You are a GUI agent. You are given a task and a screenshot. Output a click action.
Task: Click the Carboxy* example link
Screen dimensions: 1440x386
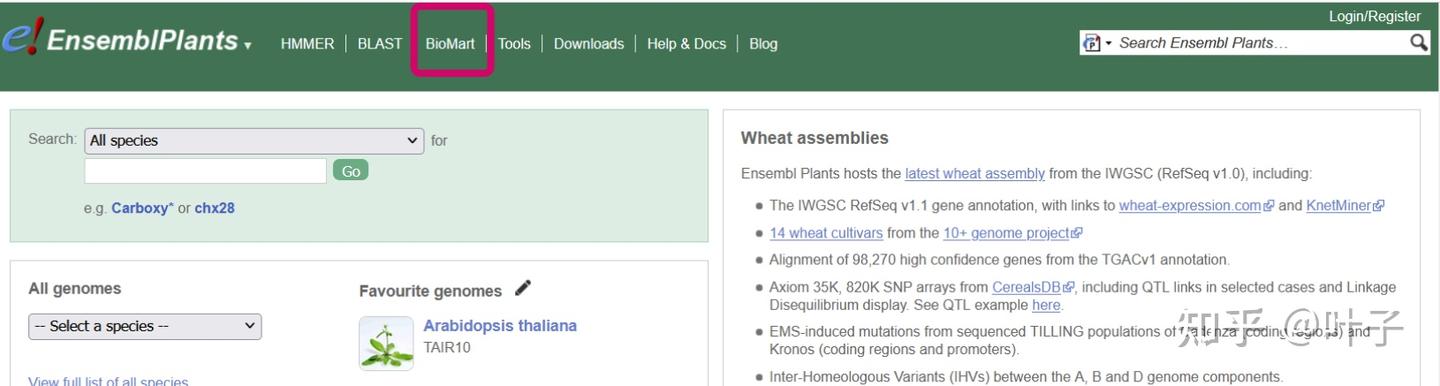click(x=143, y=208)
